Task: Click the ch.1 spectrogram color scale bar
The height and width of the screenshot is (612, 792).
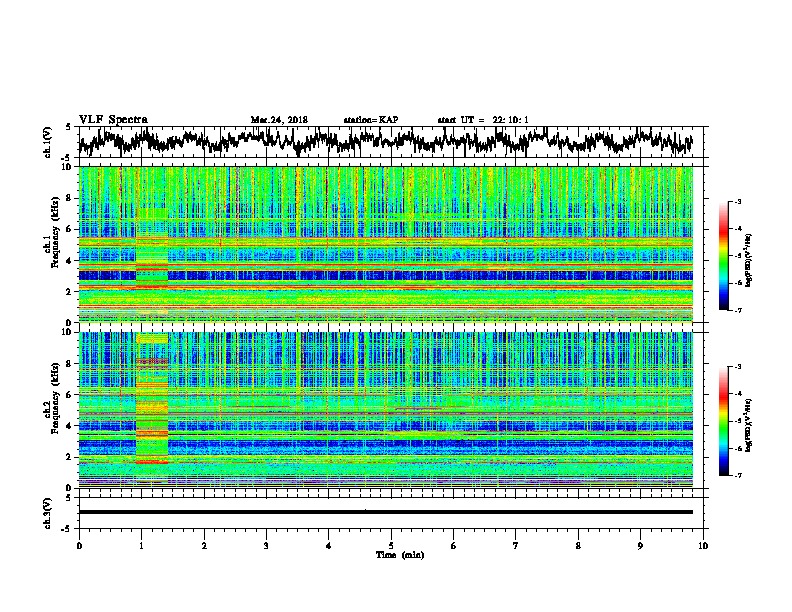Action: [724, 256]
